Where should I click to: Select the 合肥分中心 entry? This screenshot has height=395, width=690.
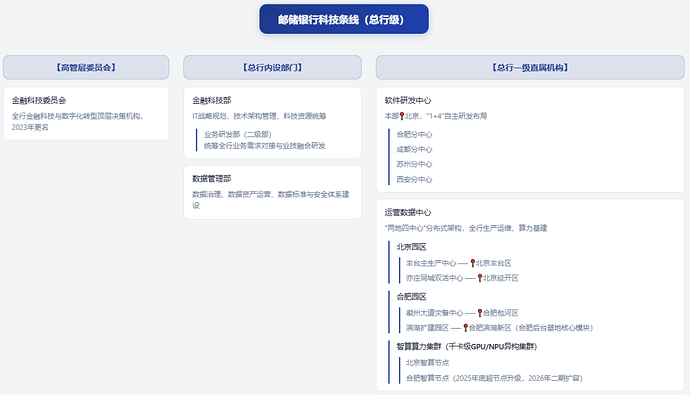click(414, 134)
